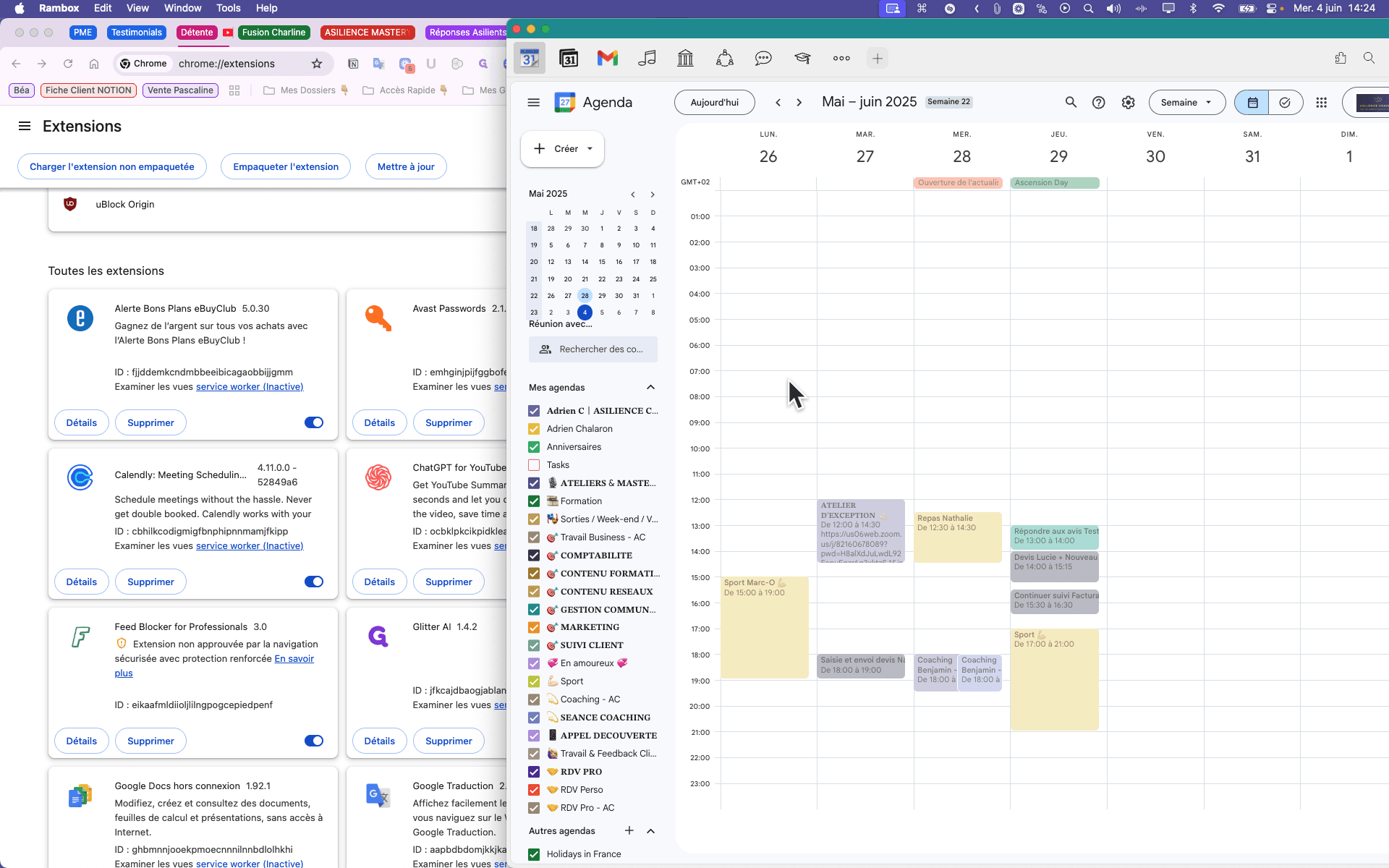Image resolution: width=1389 pixels, height=868 pixels.
Task: Open the black calendar 31 service icon
Action: [569, 59]
